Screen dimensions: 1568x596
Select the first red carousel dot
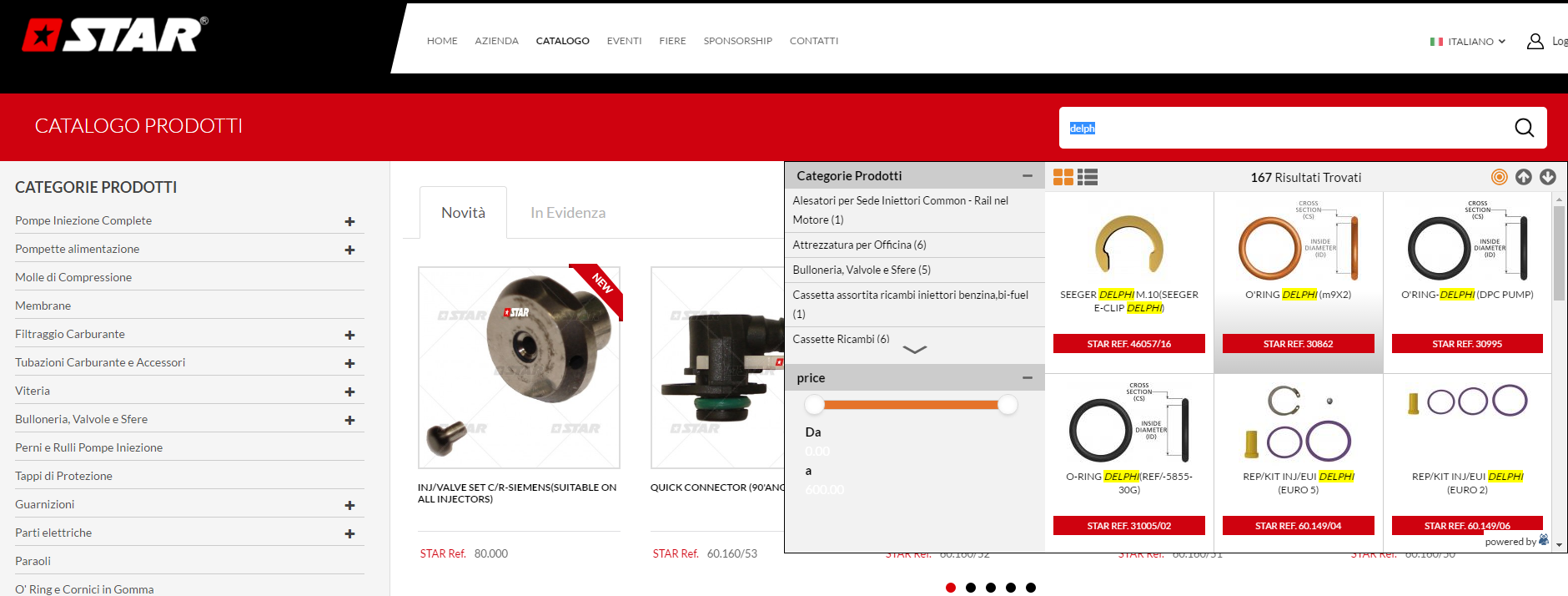click(x=951, y=588)
